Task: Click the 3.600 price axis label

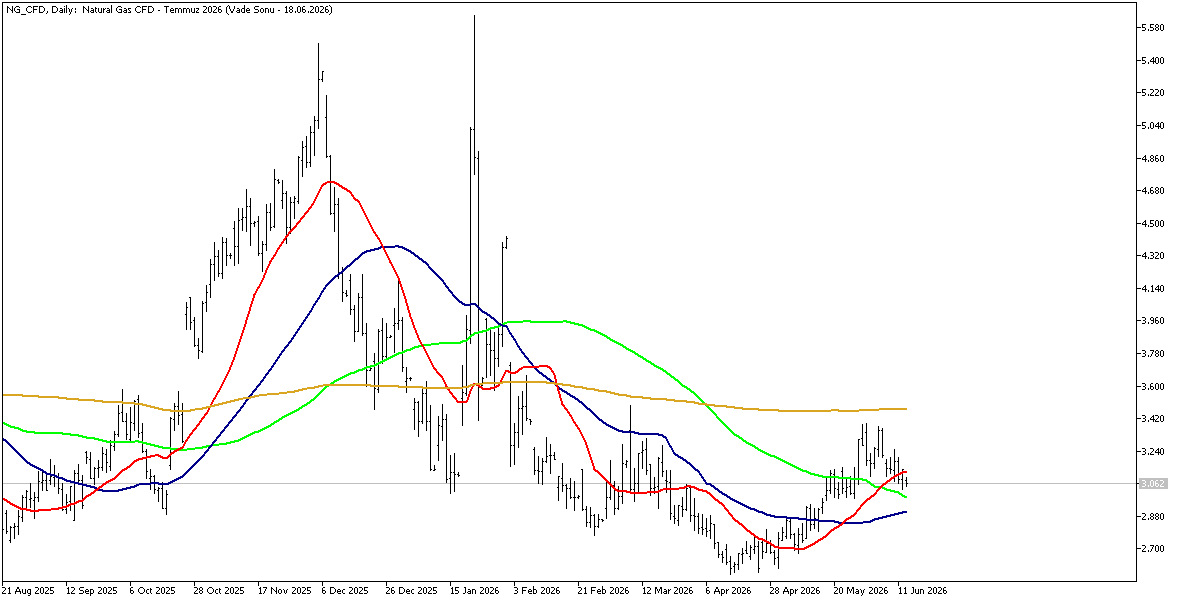Action: click(x=1153, y=386)
